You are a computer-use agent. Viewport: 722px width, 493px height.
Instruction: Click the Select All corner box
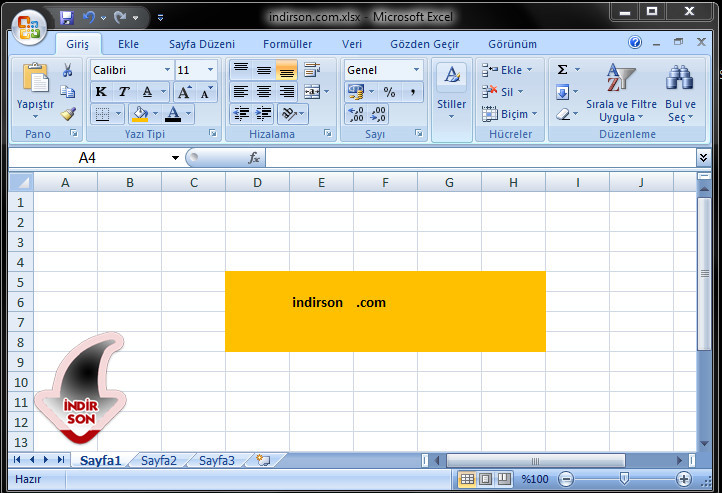21,182
